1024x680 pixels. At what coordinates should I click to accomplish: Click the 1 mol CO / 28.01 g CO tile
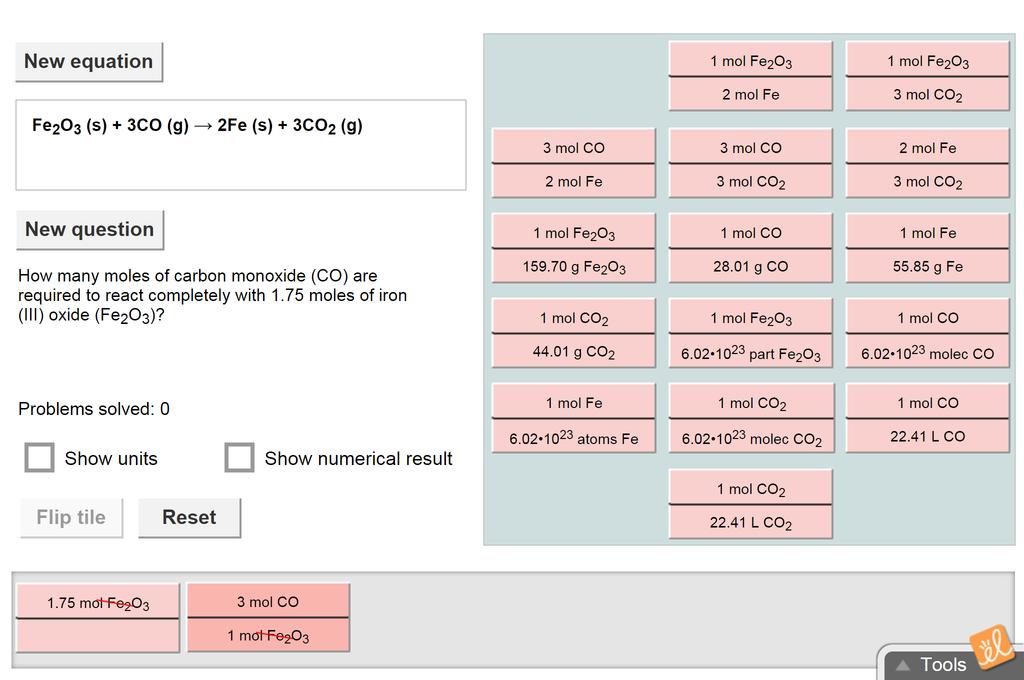click(750, 249)
